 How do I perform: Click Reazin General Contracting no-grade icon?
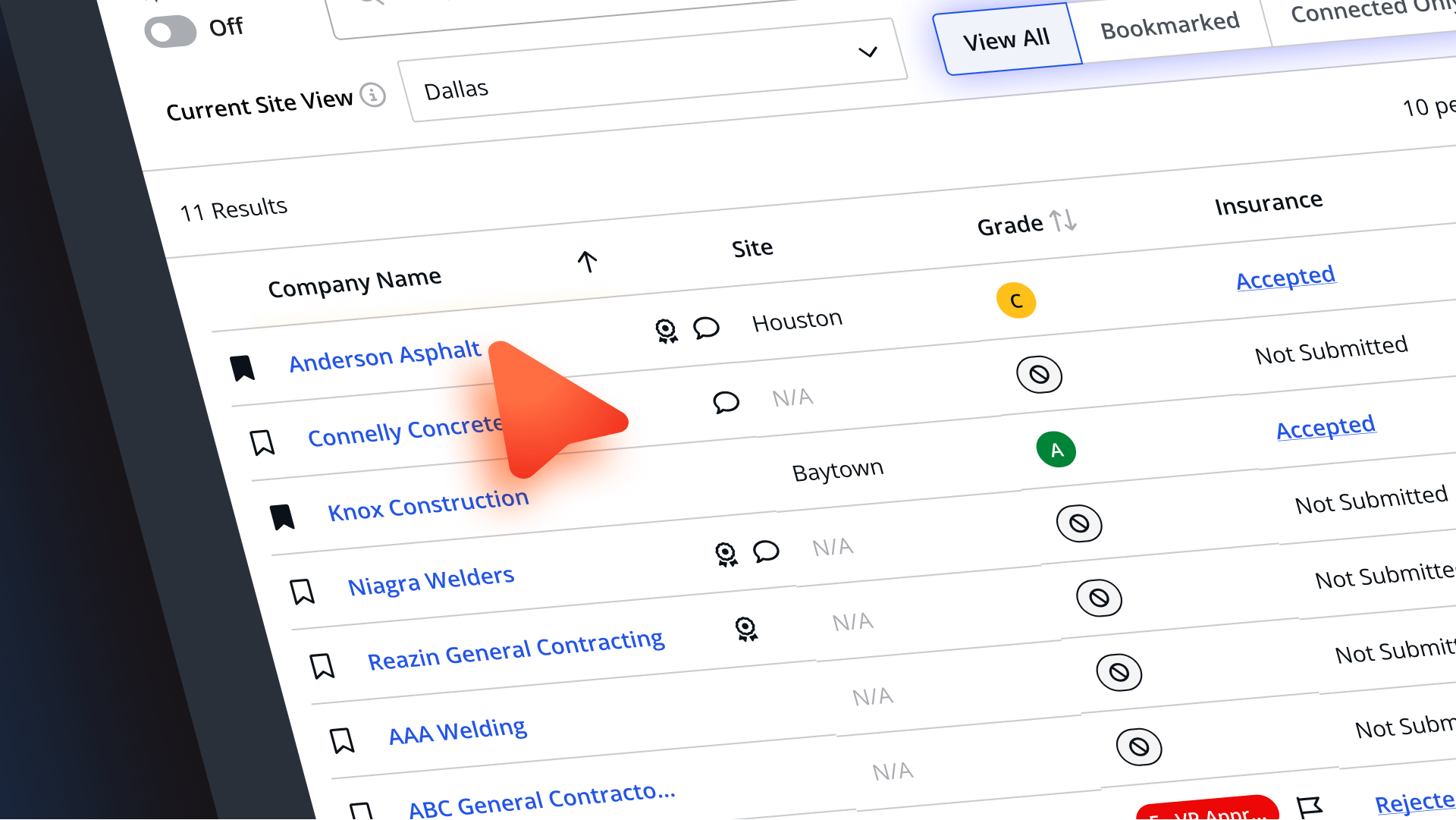[1099, 598]
